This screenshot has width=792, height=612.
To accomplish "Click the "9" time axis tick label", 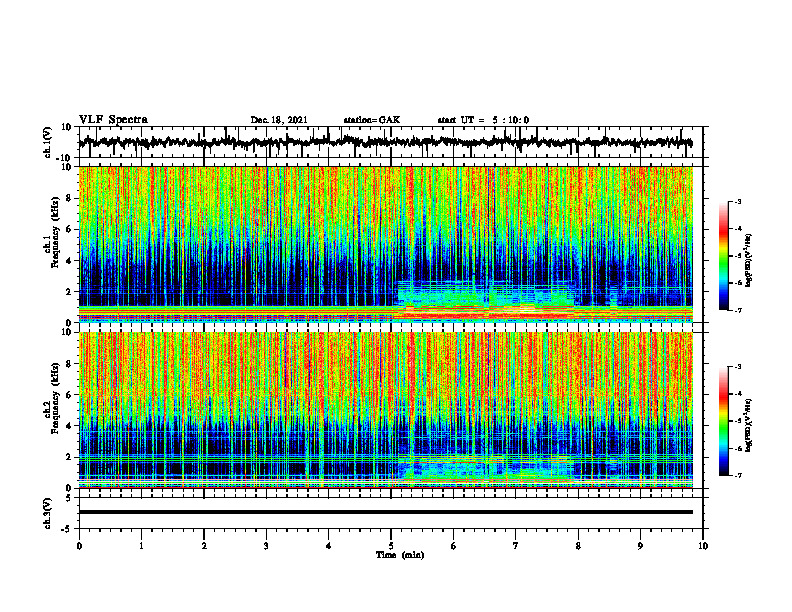I will tap(640, 546).
